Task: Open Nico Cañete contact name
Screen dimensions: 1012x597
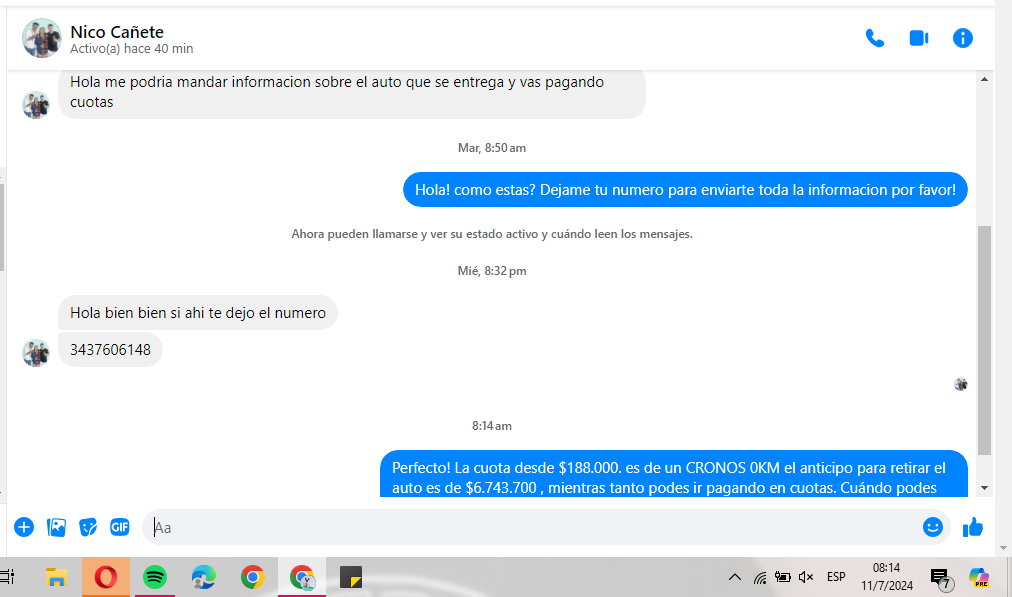Action: pyautogui.click(x=117, y=32)
